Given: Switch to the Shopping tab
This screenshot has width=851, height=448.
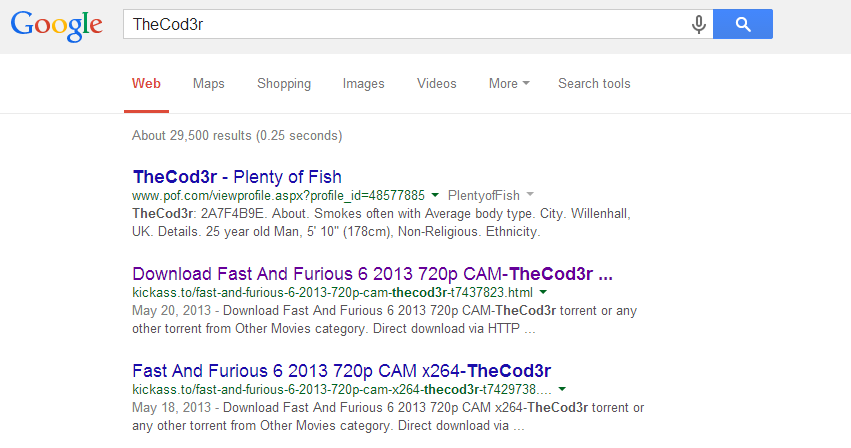Looking at the screenshot, I should click(x=284, y=84).
